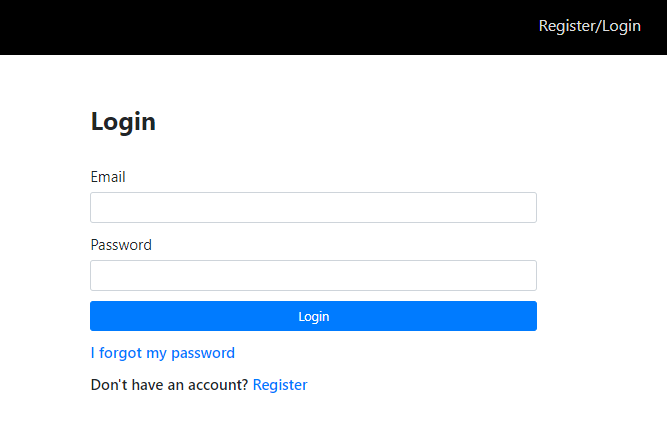
Task: Go to account registration via Register
Action: pyautogui.click(x=280, y=385)
